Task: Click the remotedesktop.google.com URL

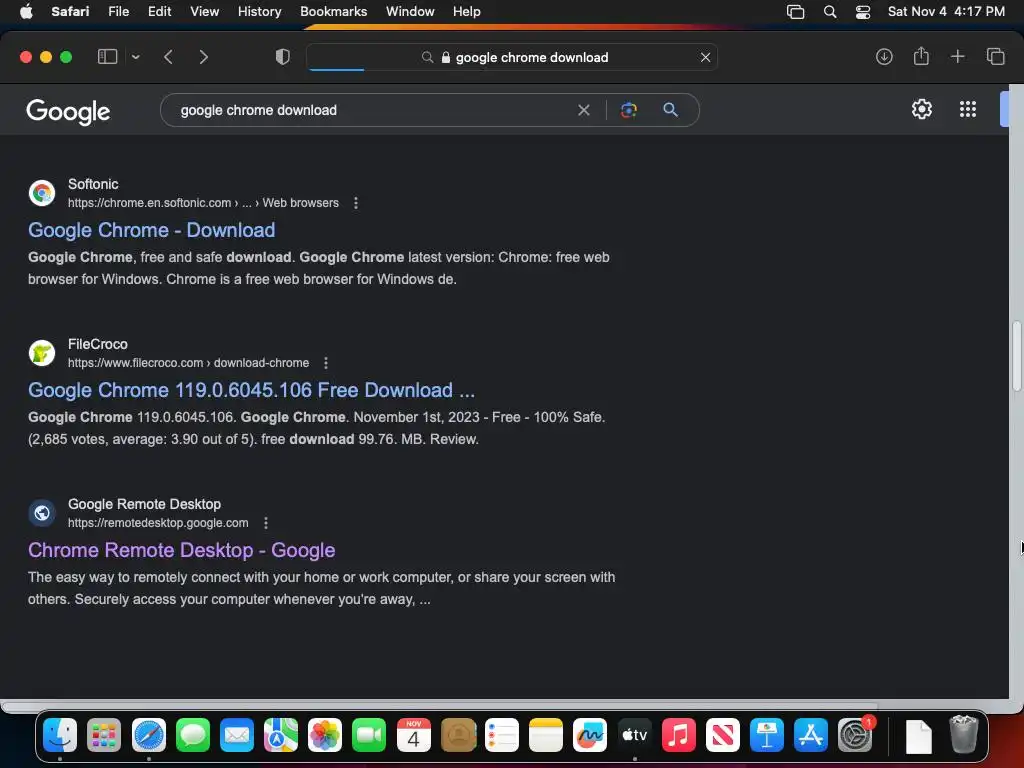Action: tap(158, 523)
